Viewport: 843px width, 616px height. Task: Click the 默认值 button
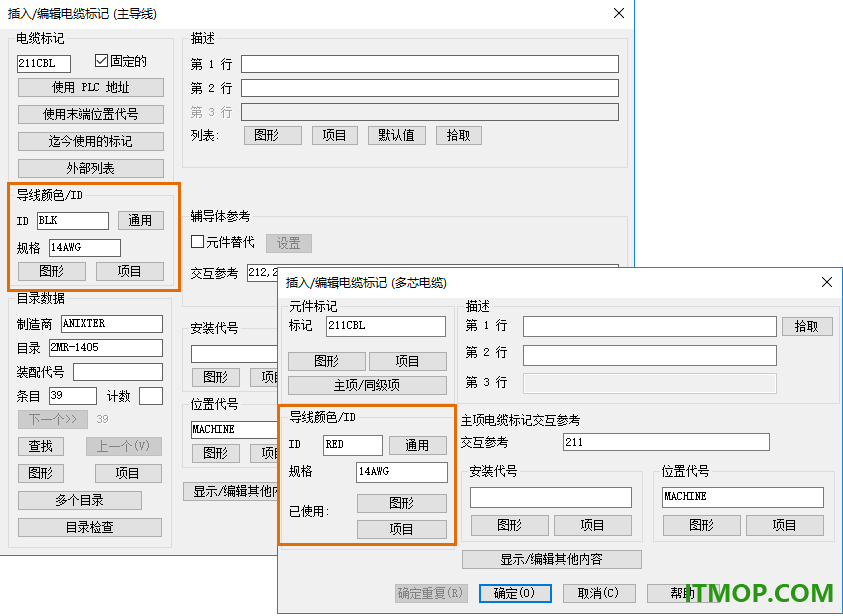pos(397,135)
